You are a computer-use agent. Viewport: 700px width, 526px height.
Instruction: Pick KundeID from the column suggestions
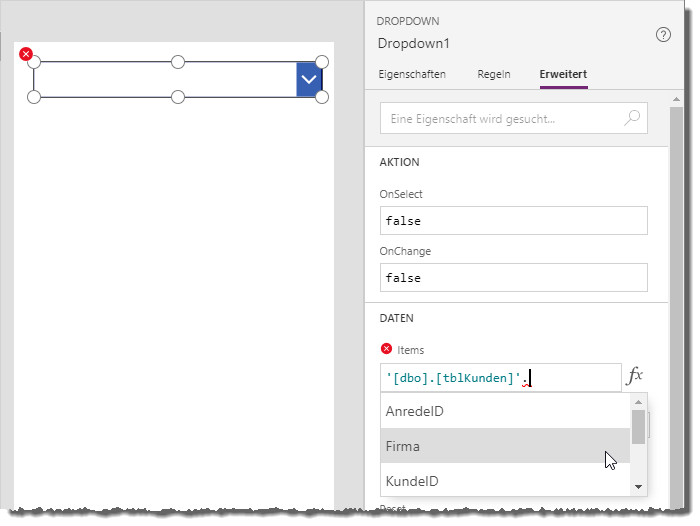(505, 480)
